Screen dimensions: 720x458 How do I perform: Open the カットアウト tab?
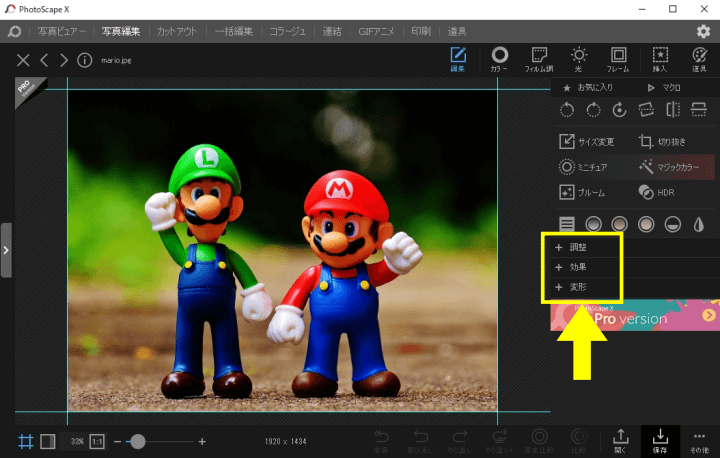[177, 31]
